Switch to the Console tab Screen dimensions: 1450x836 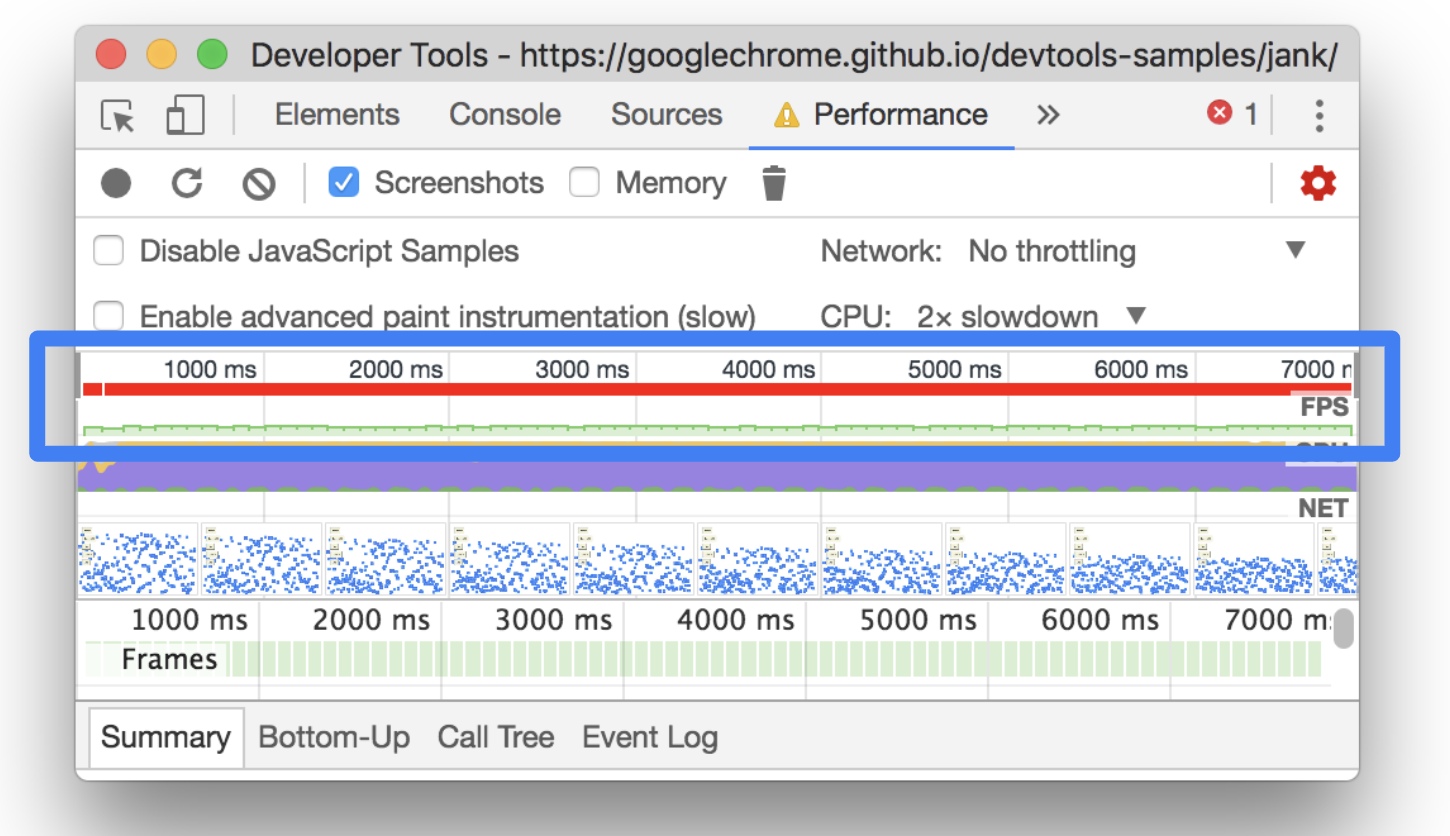(505, 114)
